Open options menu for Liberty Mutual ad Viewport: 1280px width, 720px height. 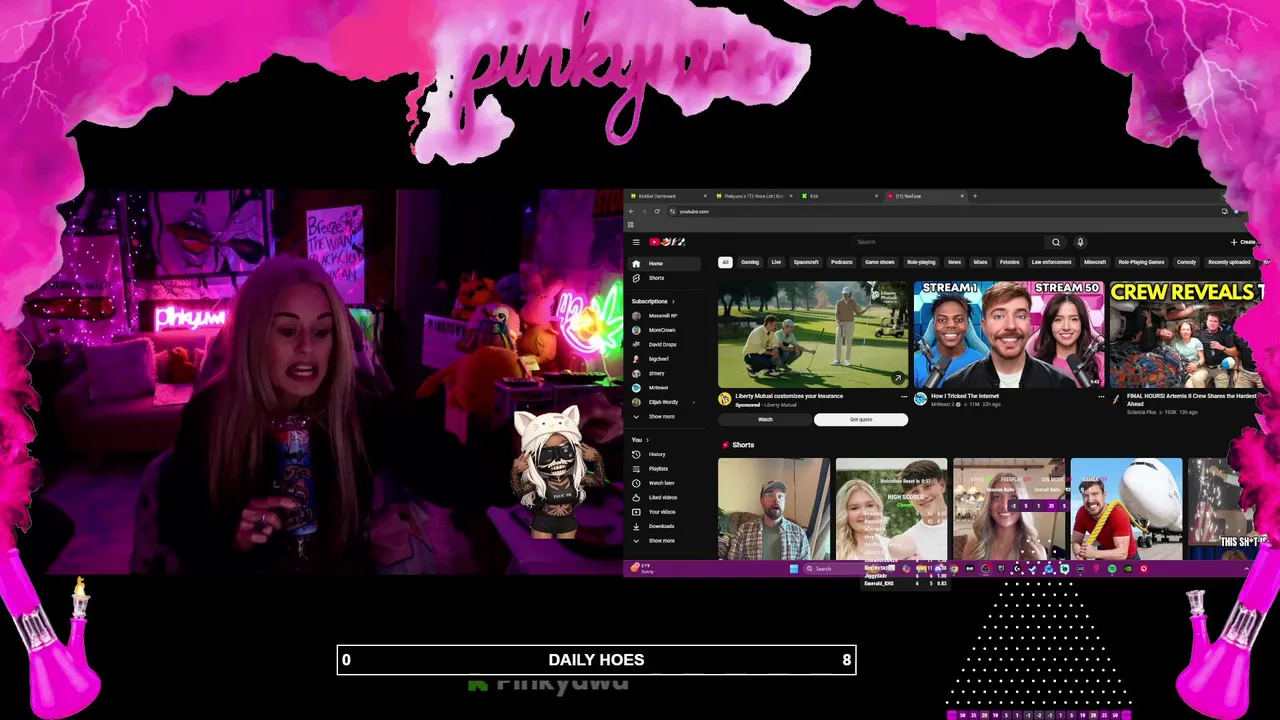click(x=904, y=397)
